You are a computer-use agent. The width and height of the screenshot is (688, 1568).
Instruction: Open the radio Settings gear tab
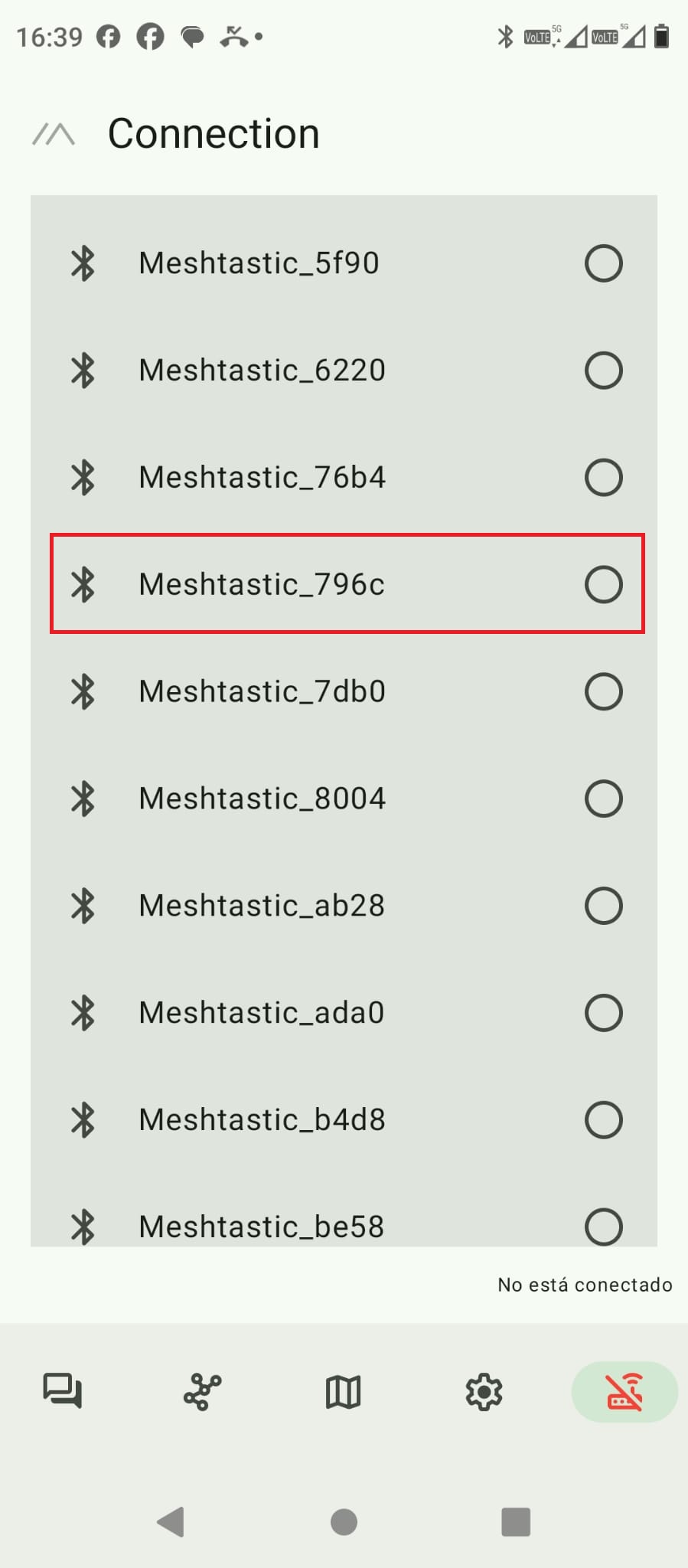pos(484,1391)
